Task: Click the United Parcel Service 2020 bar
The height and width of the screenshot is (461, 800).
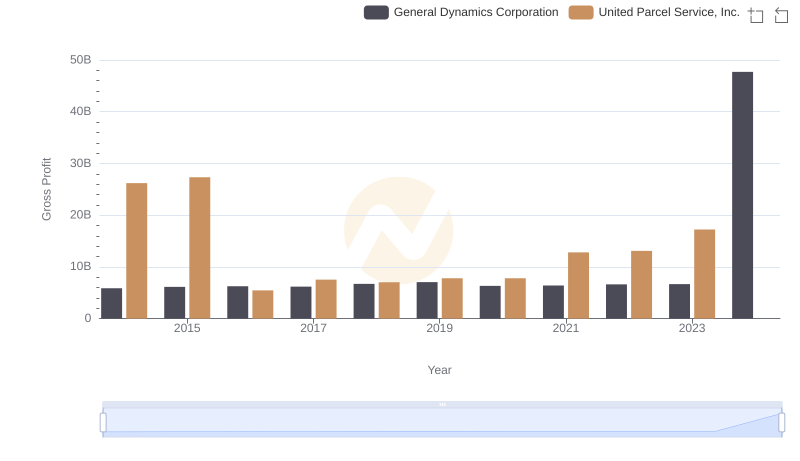Action: 515,298
